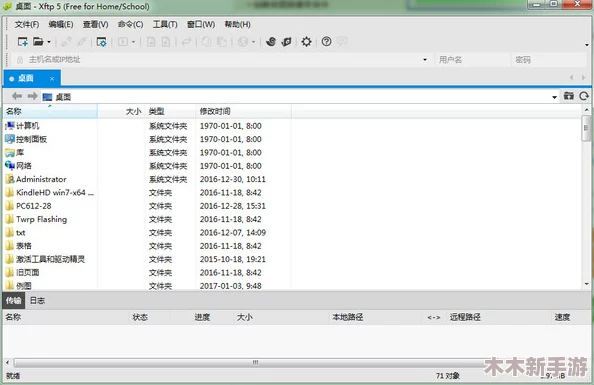
Task: Click the Help question mark icon
Action: click(x=326, y=42)
